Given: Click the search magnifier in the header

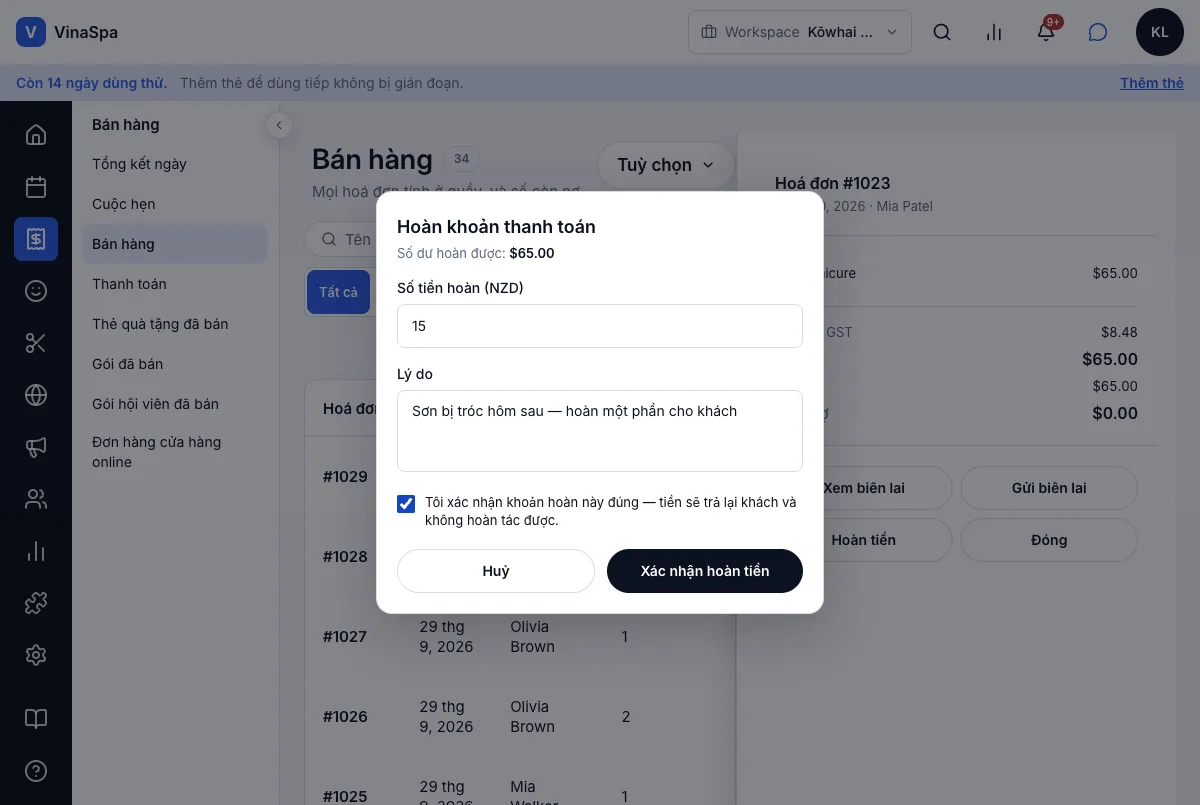Looking at the screenshot, I should click(942, 32).
